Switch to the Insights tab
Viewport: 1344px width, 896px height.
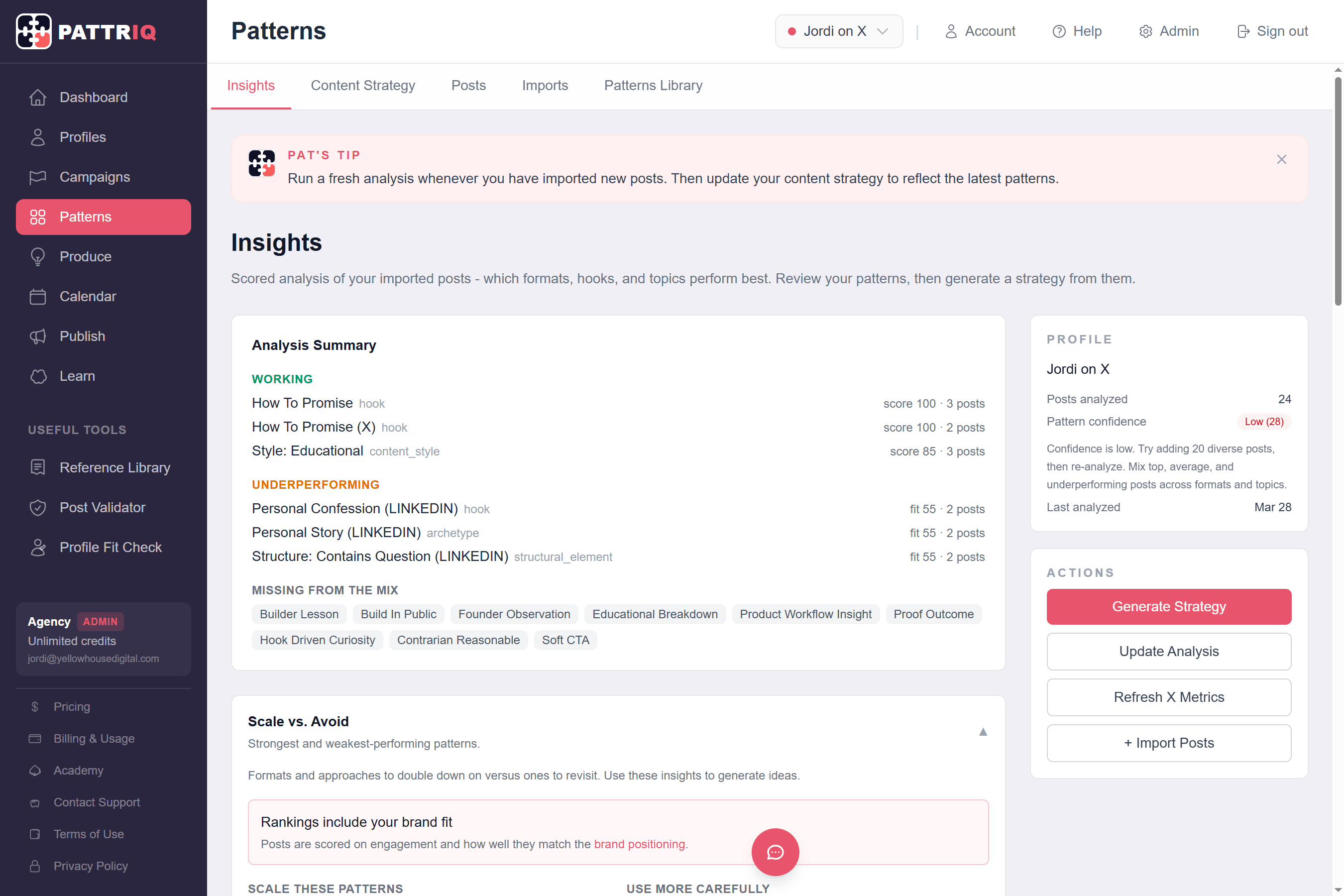[x=251, y=85]
